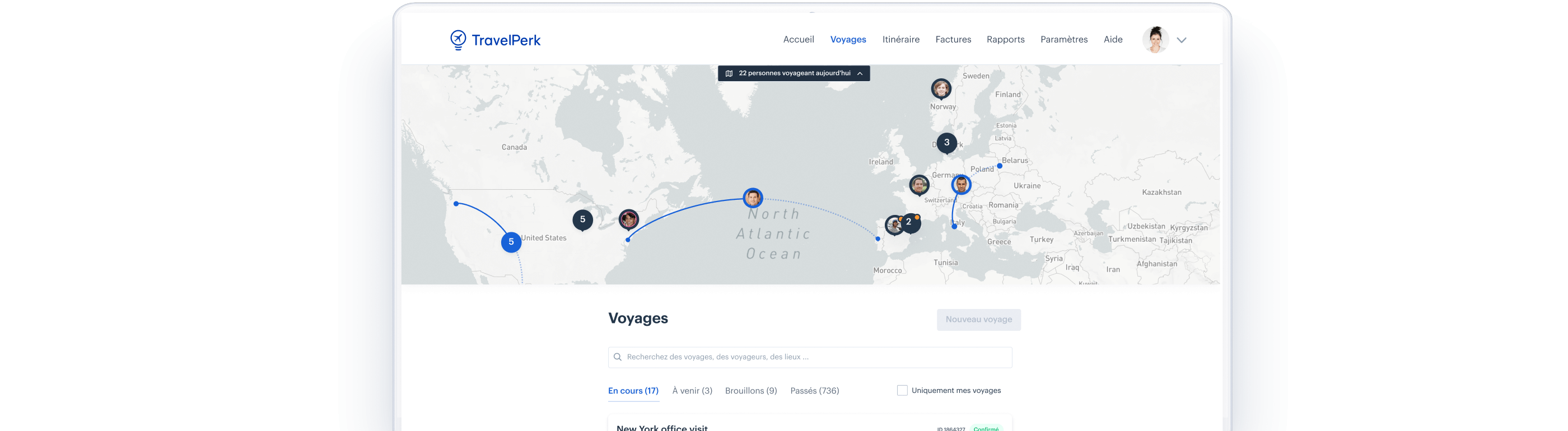Switch to Brouillons (9) tab
Image resolution: width=1568 pixels, height=431 pixels.
tap(750, 391)
